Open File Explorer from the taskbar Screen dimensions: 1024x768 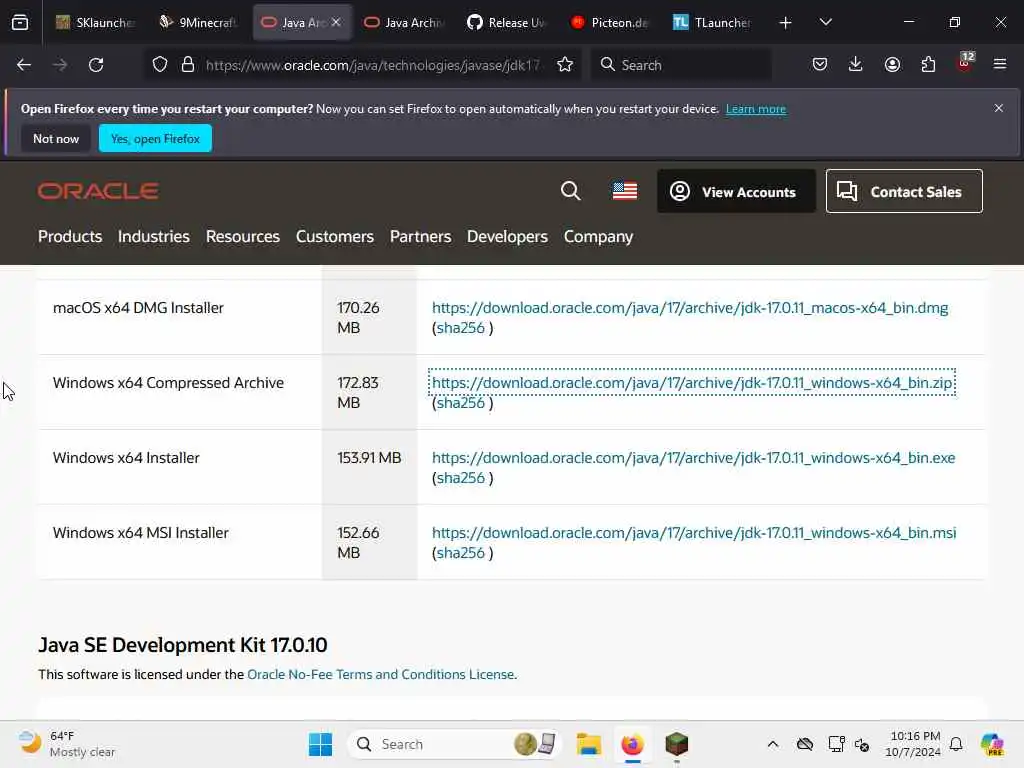(588, 744)
